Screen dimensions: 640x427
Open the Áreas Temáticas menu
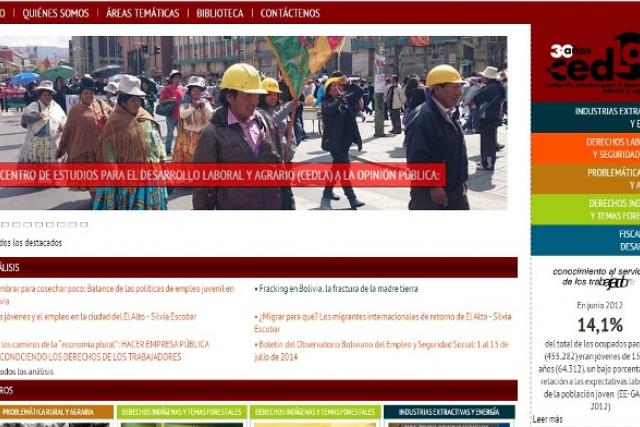[142, 13]
